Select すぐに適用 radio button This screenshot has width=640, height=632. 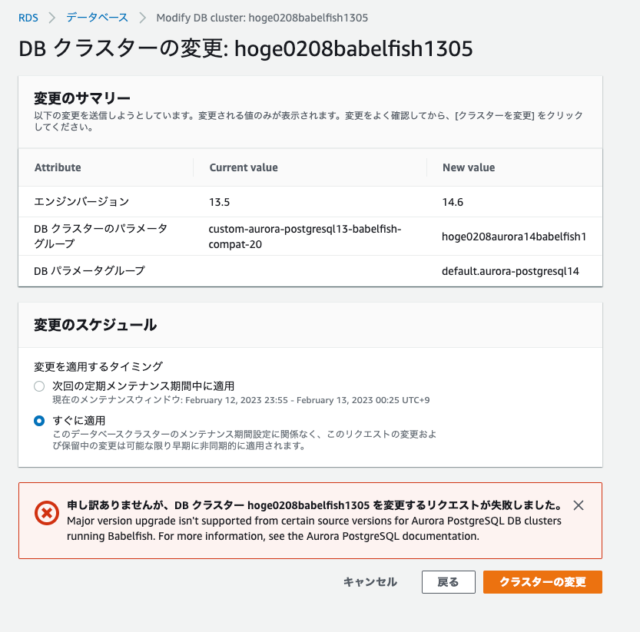tap(39, 421)
